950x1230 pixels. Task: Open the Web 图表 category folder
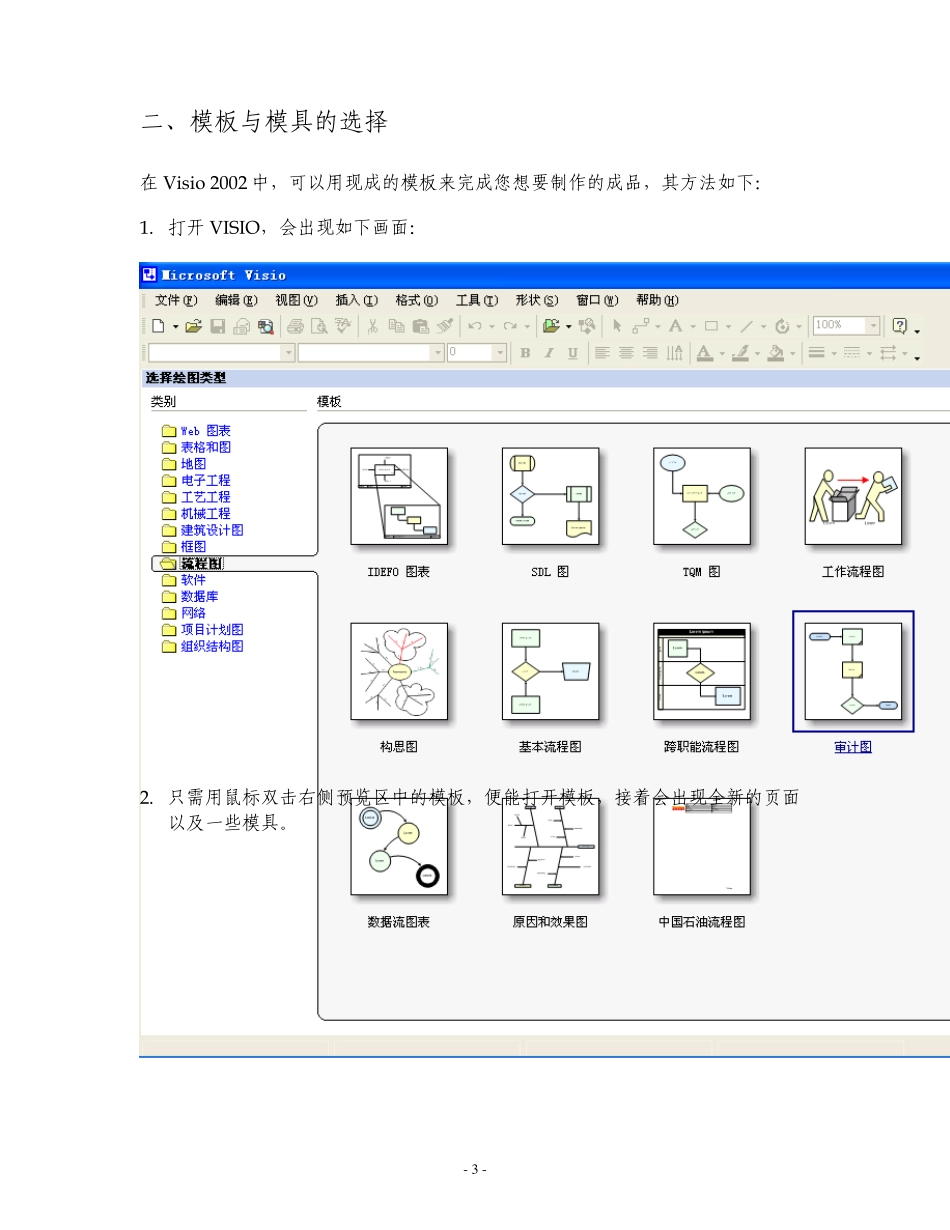197,431
